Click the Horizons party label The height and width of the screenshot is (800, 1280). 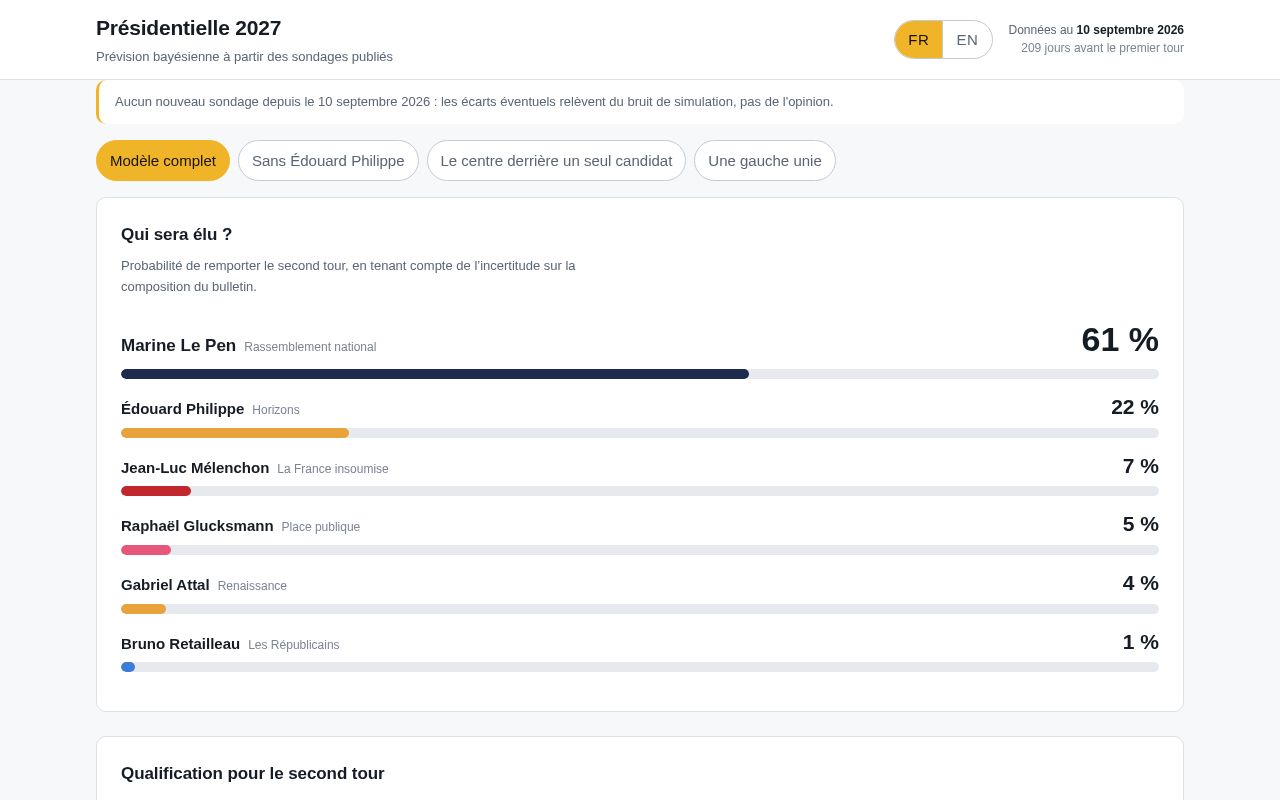click(x=276, y=410)
